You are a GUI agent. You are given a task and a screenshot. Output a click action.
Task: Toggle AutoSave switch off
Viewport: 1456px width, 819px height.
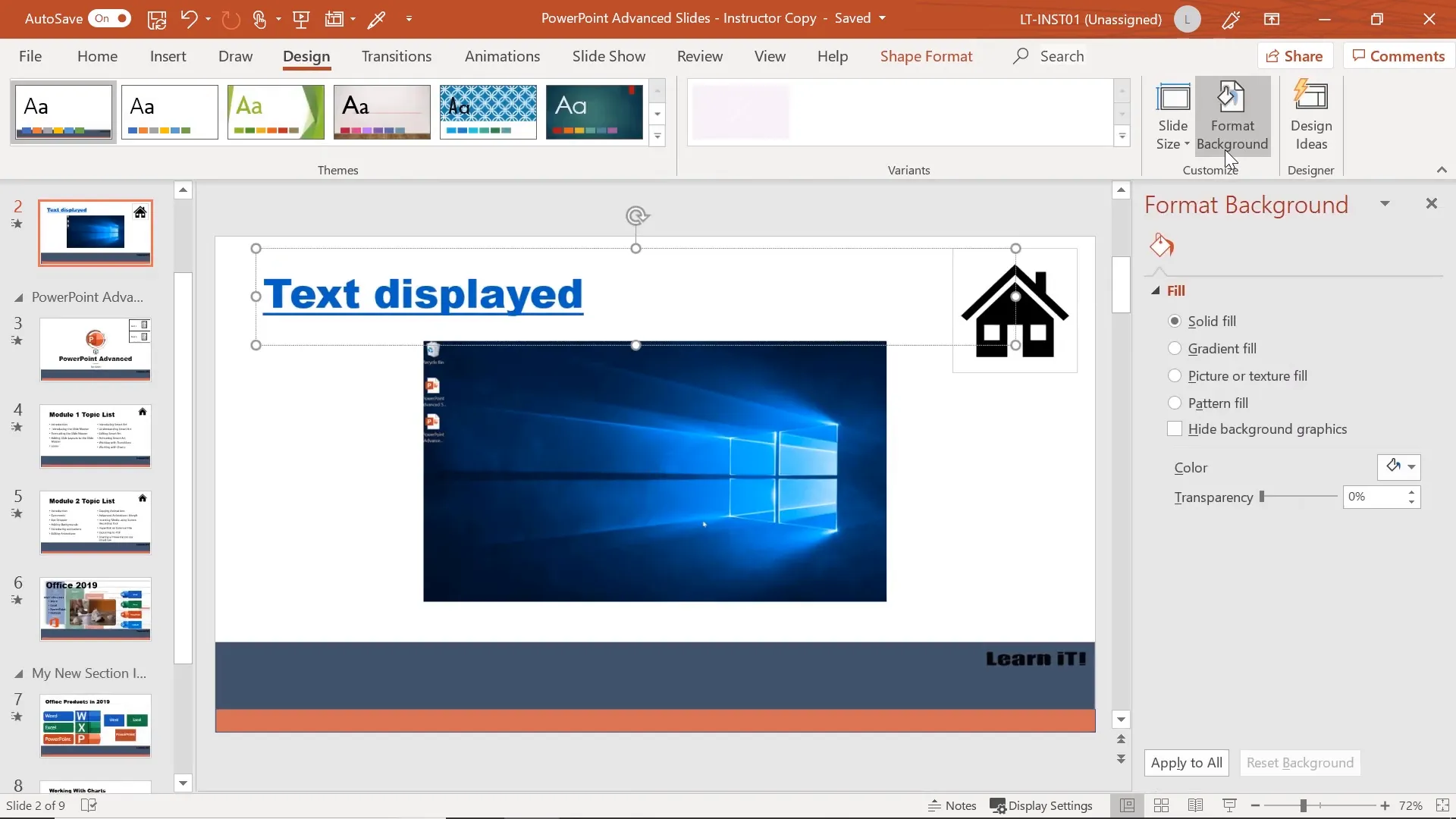(111, 18)
